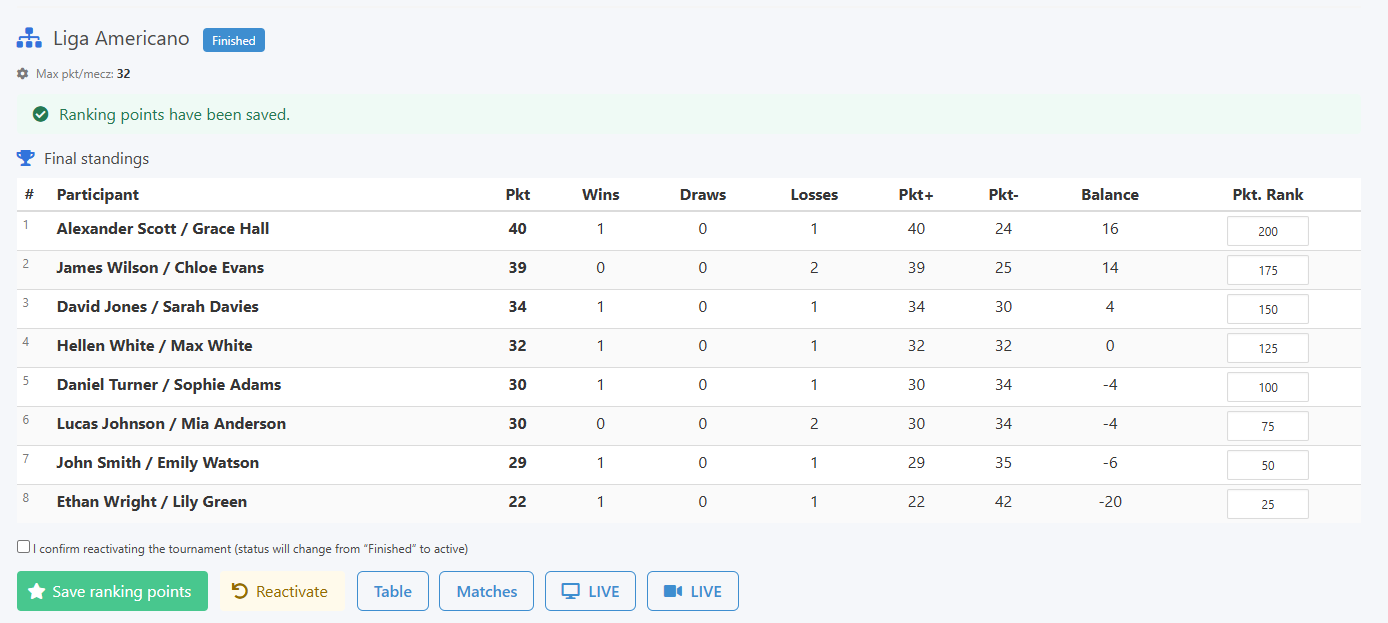Click the bold 40 points for Alexander Scott
The height and width of the screenshot is (623, 1388).
(517, 229)
